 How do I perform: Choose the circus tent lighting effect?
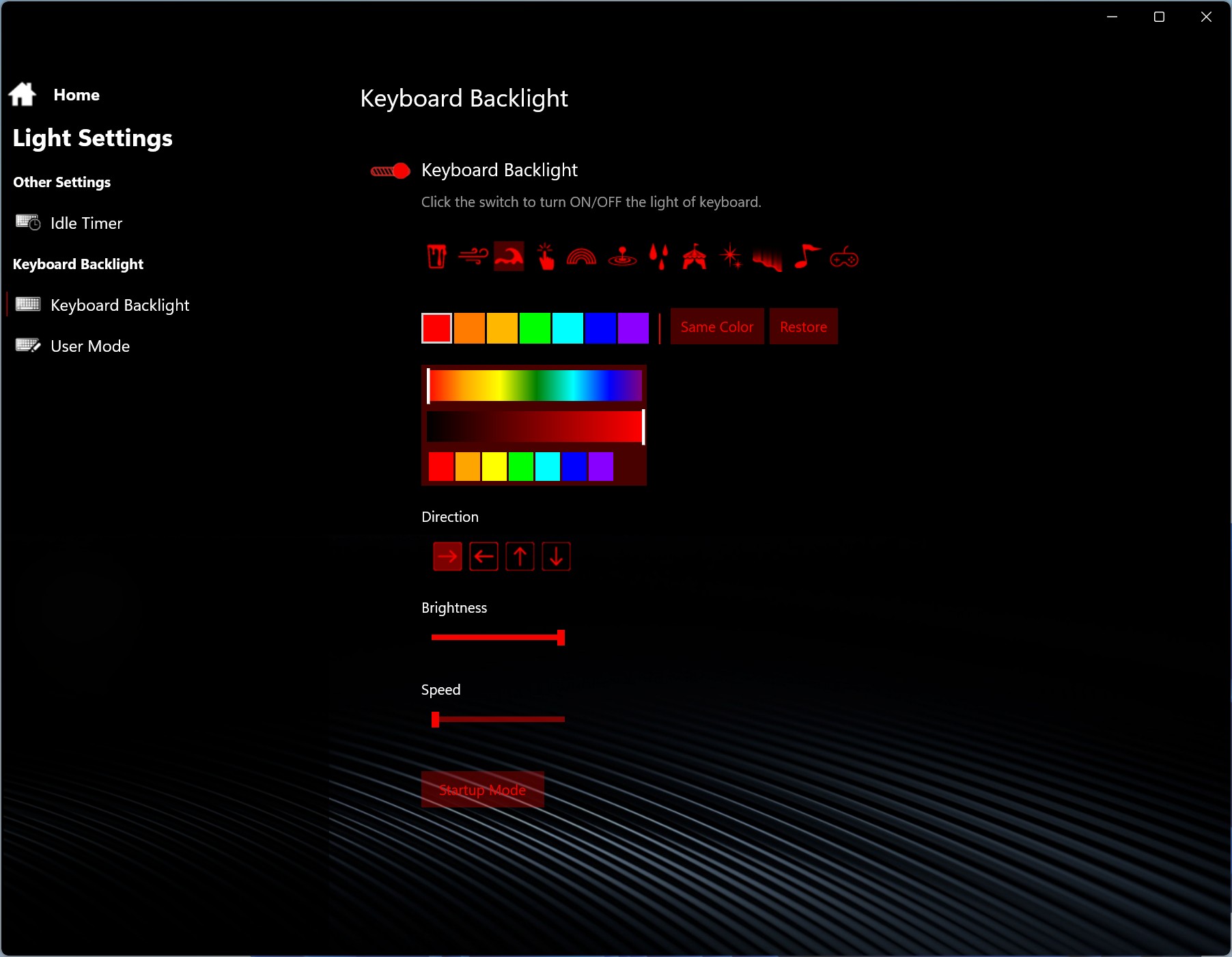(695, 257)
